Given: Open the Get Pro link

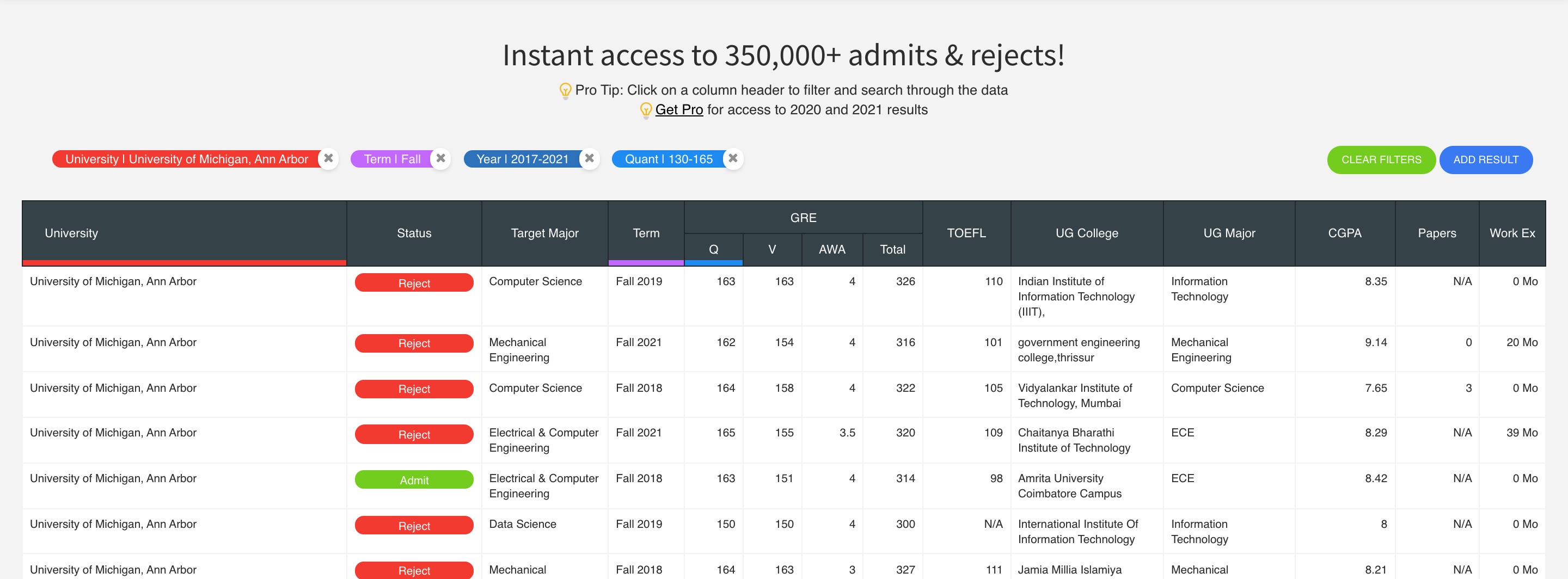Looking at the screenshot, I should coord(679,109).
